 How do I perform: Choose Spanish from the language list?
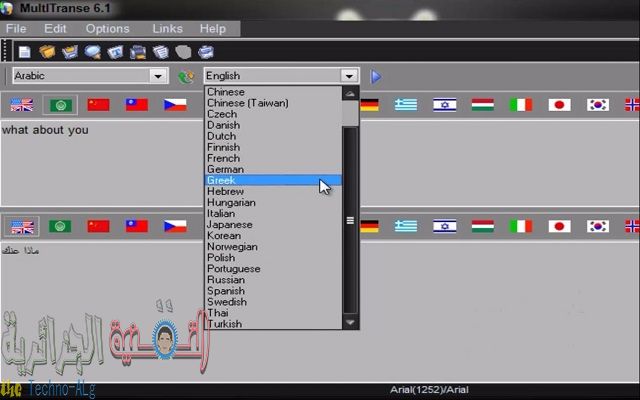click(273, 291)
